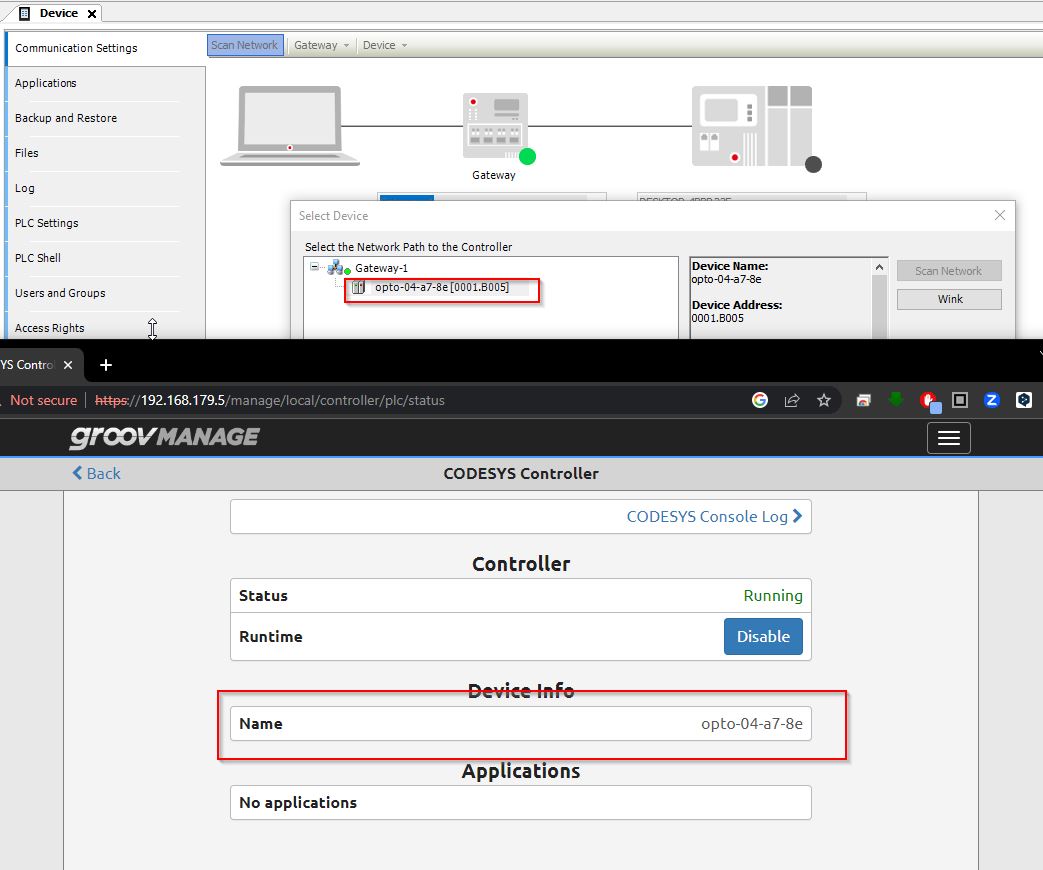Screen dimensions: 1043x870
Task: Click the red shield extension icon
Action: pos(929,401)
